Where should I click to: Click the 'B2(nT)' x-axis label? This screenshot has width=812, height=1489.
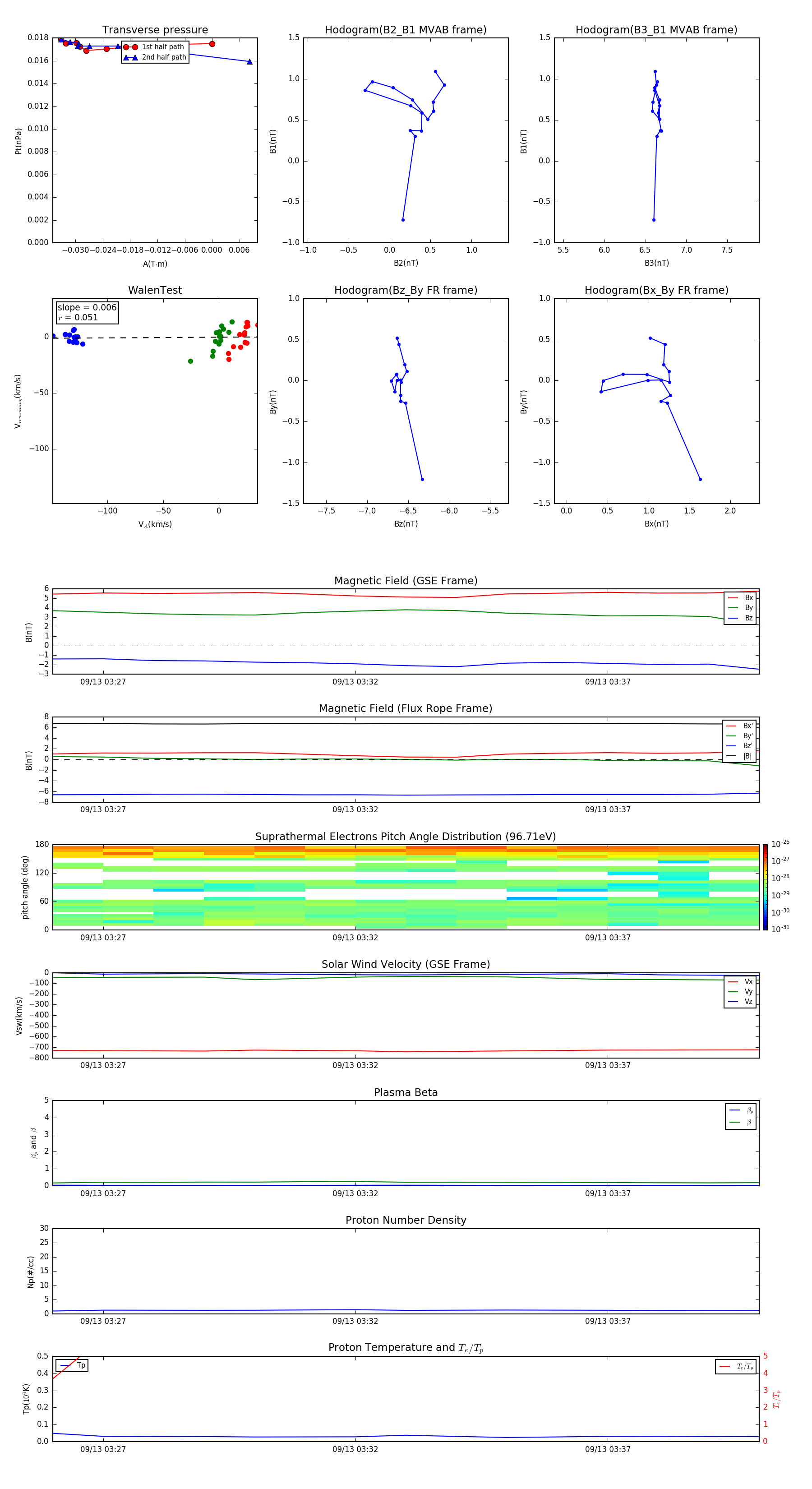406,263
